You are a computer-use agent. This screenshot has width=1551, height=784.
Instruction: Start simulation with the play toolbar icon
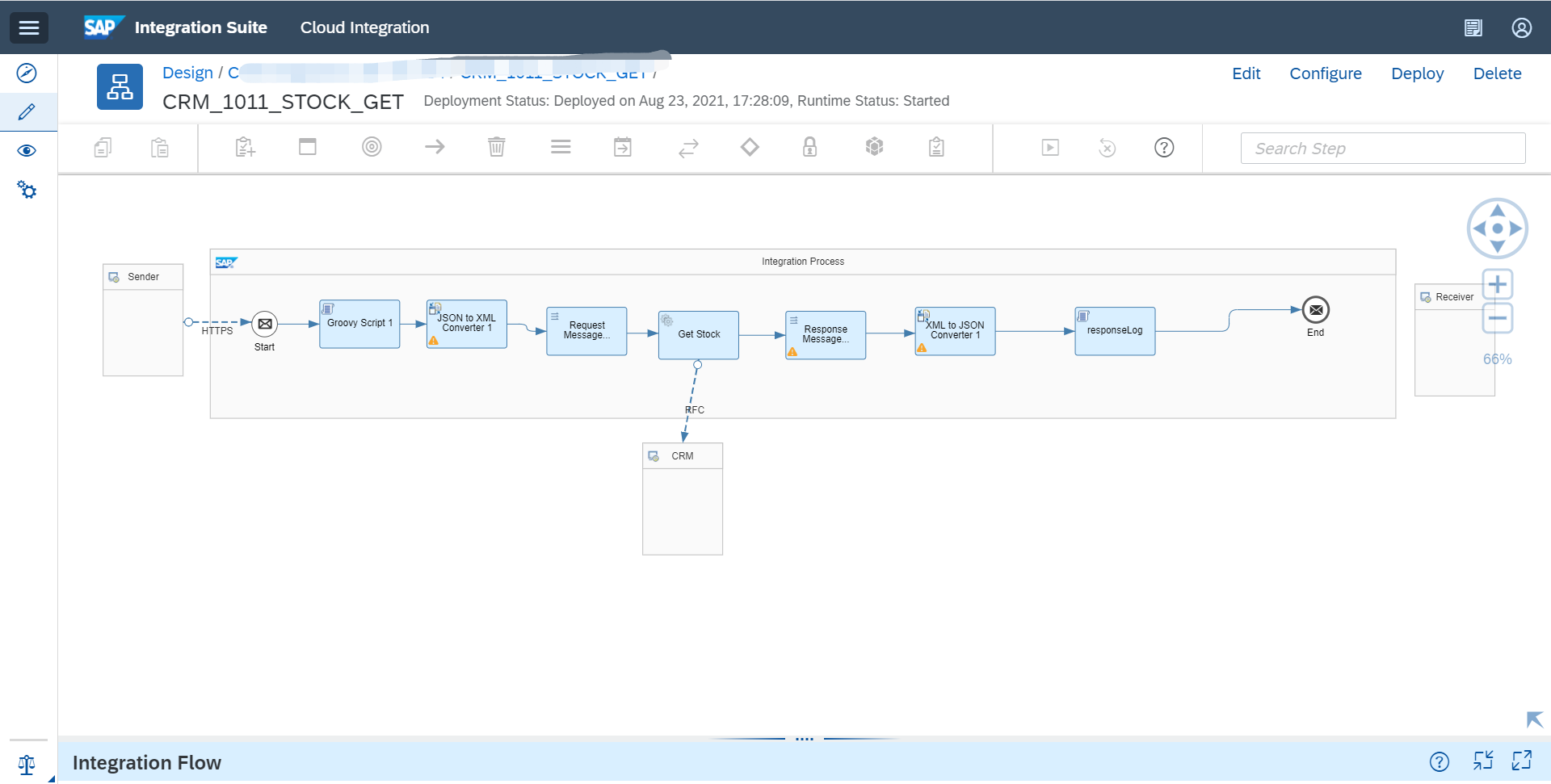(1049, 148)
